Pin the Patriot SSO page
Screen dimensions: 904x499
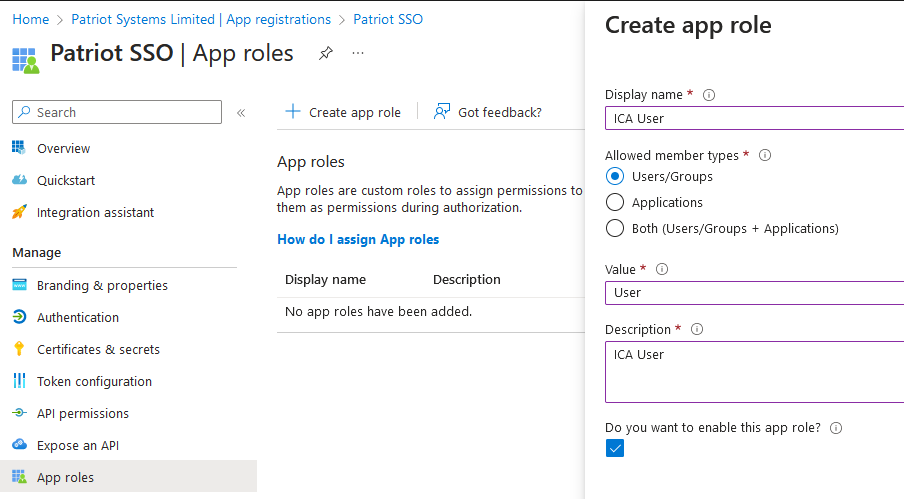coord(326,54)
